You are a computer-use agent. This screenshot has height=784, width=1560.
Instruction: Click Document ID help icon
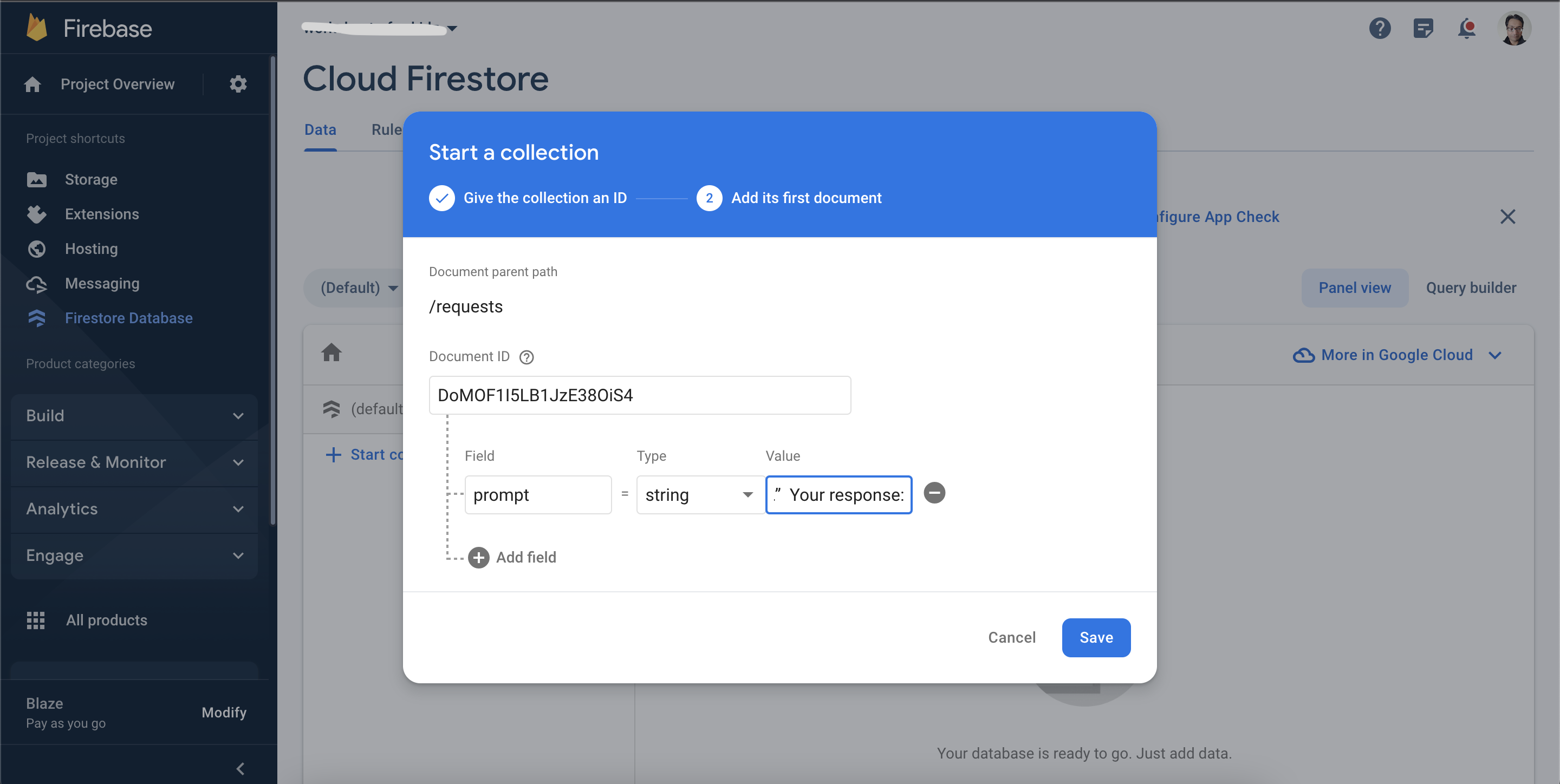point(527,357)
